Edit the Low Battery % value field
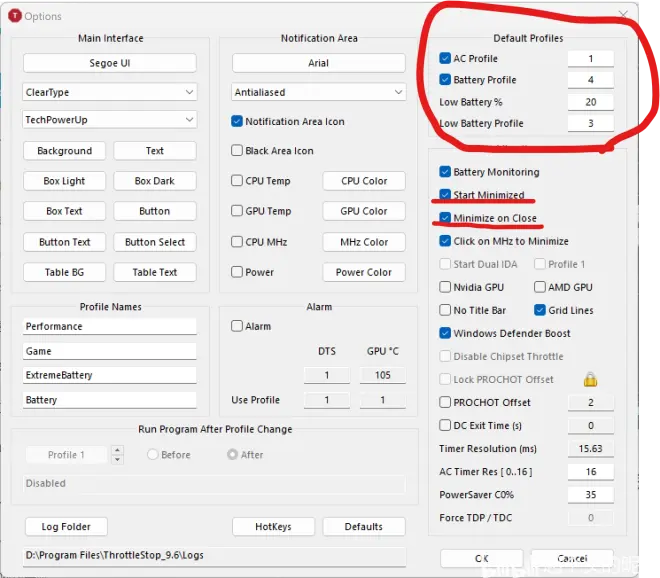 591,102
